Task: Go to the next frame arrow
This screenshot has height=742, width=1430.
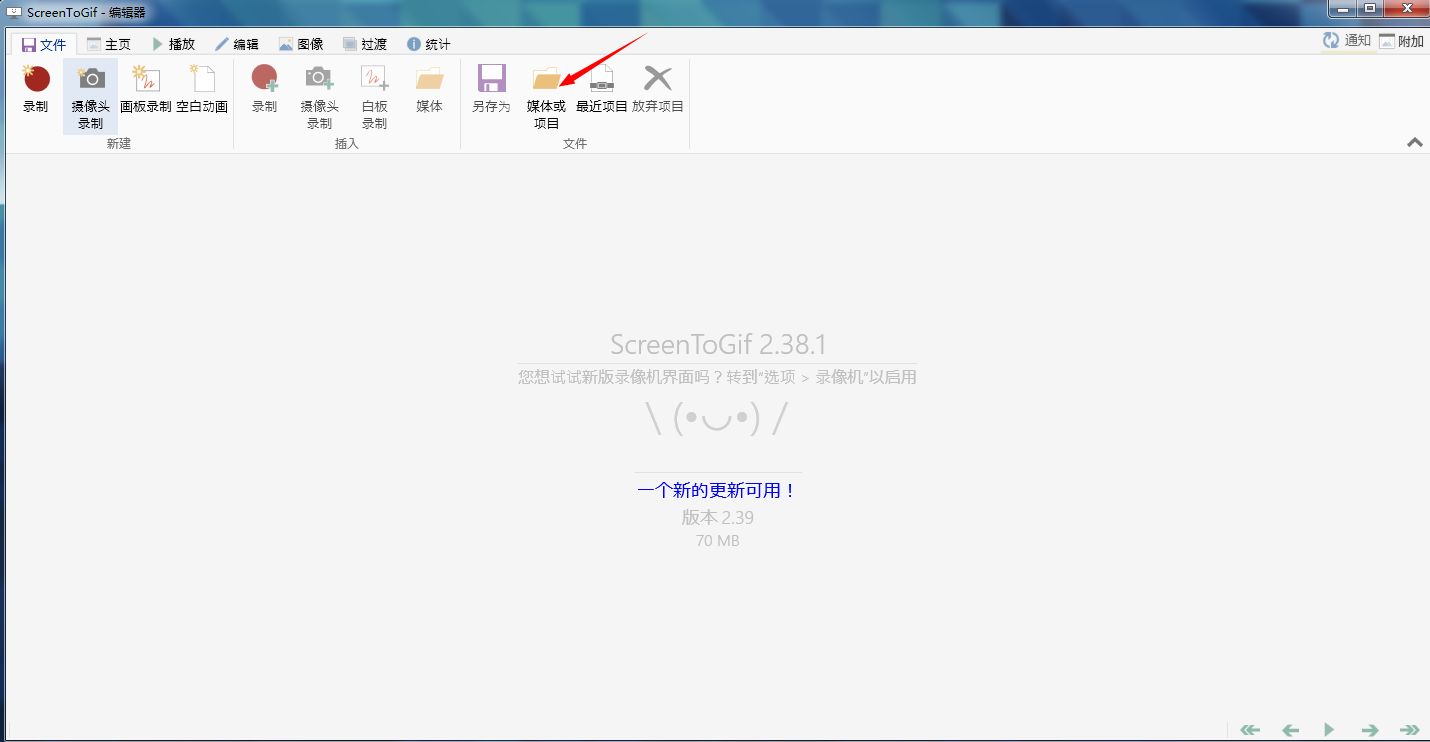Action: tap(1370, 730)
